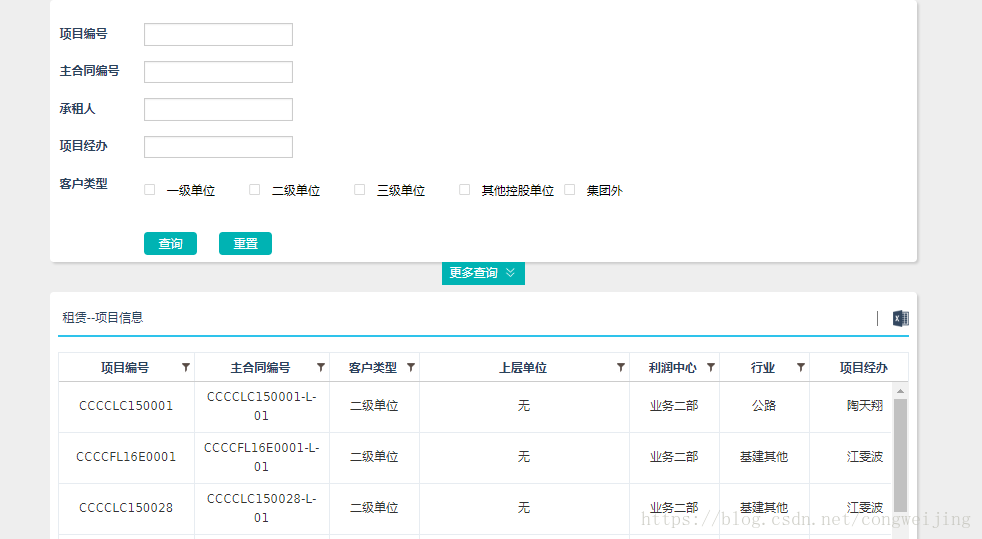Select the CCCCLC150001 project row cell

(126, 406)
